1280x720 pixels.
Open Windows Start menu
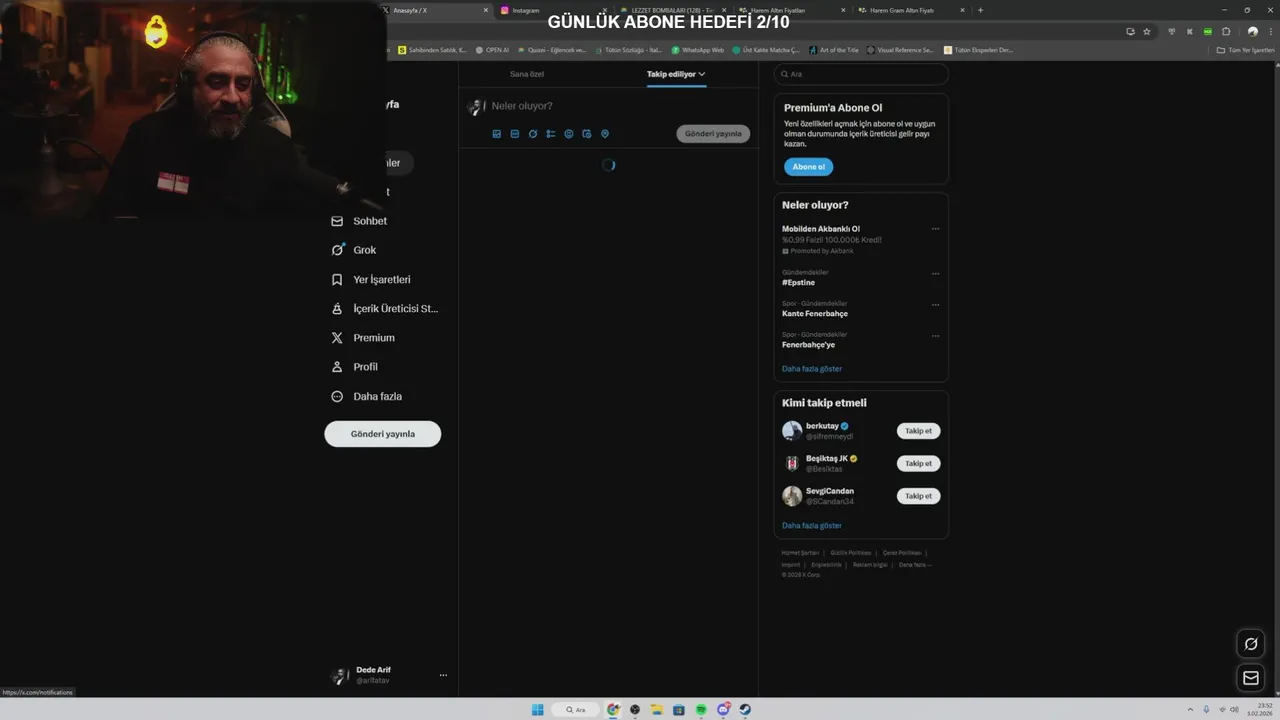tap(537, 710)
